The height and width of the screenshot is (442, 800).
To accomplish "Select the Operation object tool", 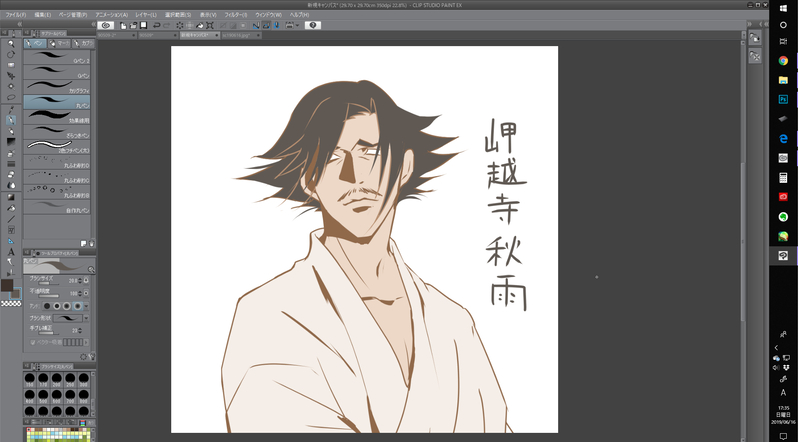I will coord(11,65).
